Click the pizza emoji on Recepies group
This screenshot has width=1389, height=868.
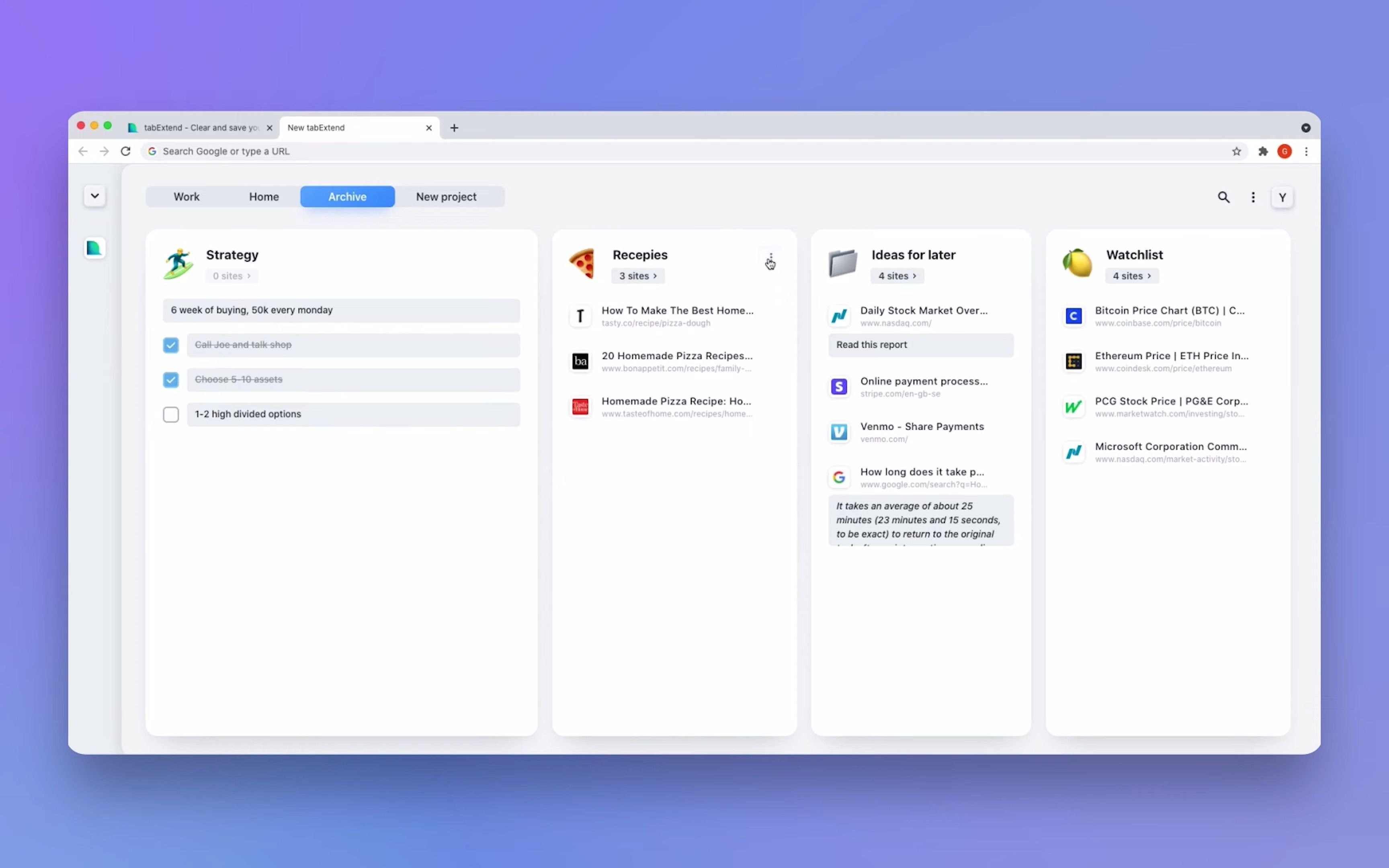pos(582,264)
